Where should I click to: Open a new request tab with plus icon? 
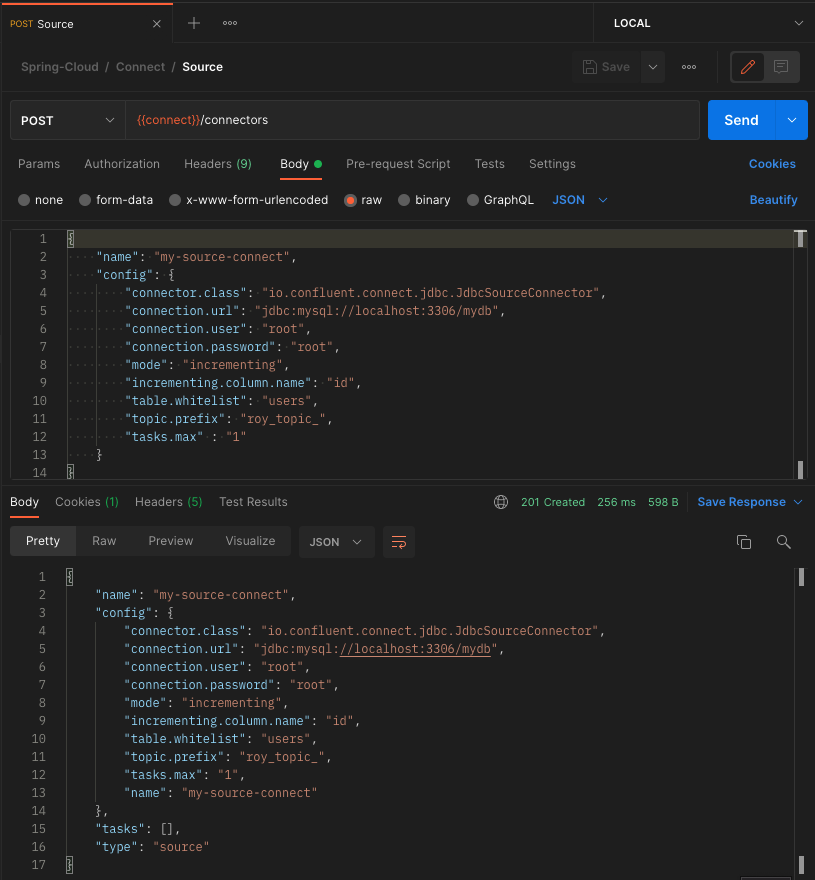(194, 23)
